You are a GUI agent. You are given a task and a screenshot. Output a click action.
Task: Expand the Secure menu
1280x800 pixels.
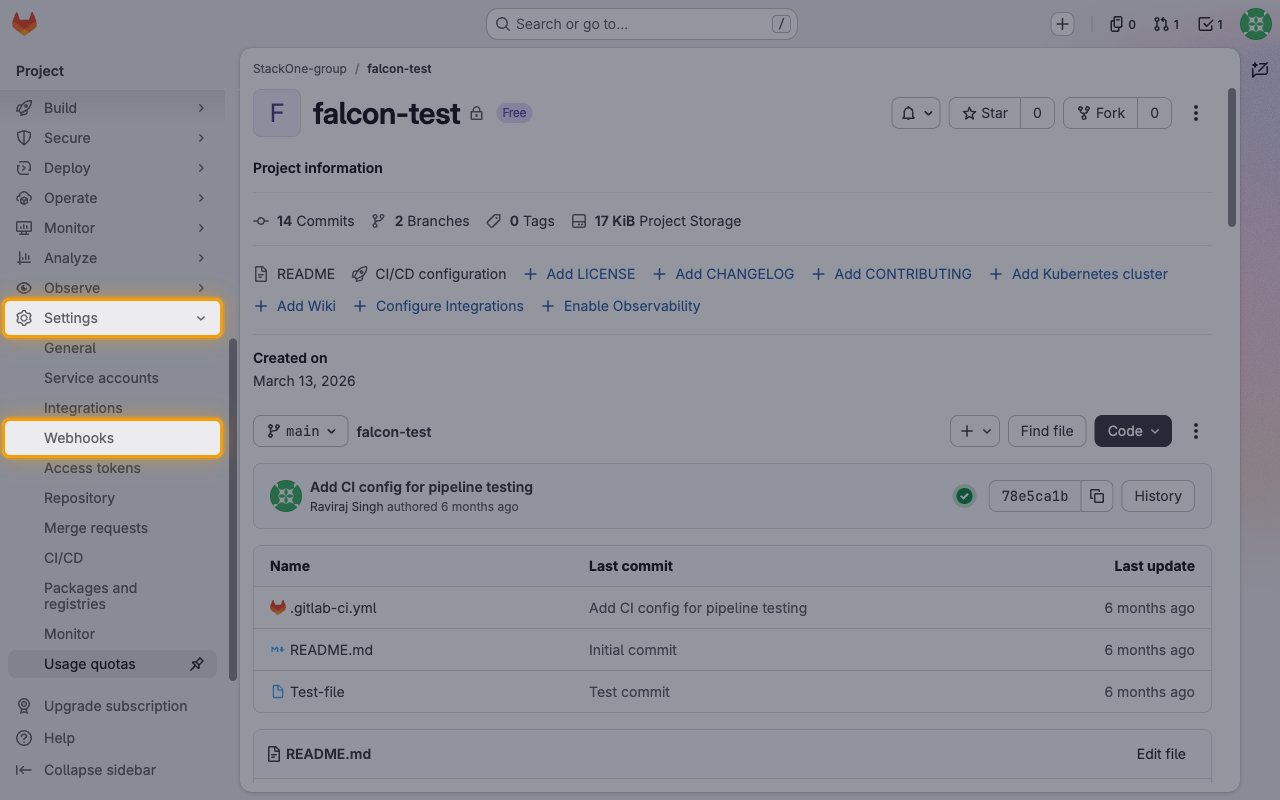tap(112, 138)
